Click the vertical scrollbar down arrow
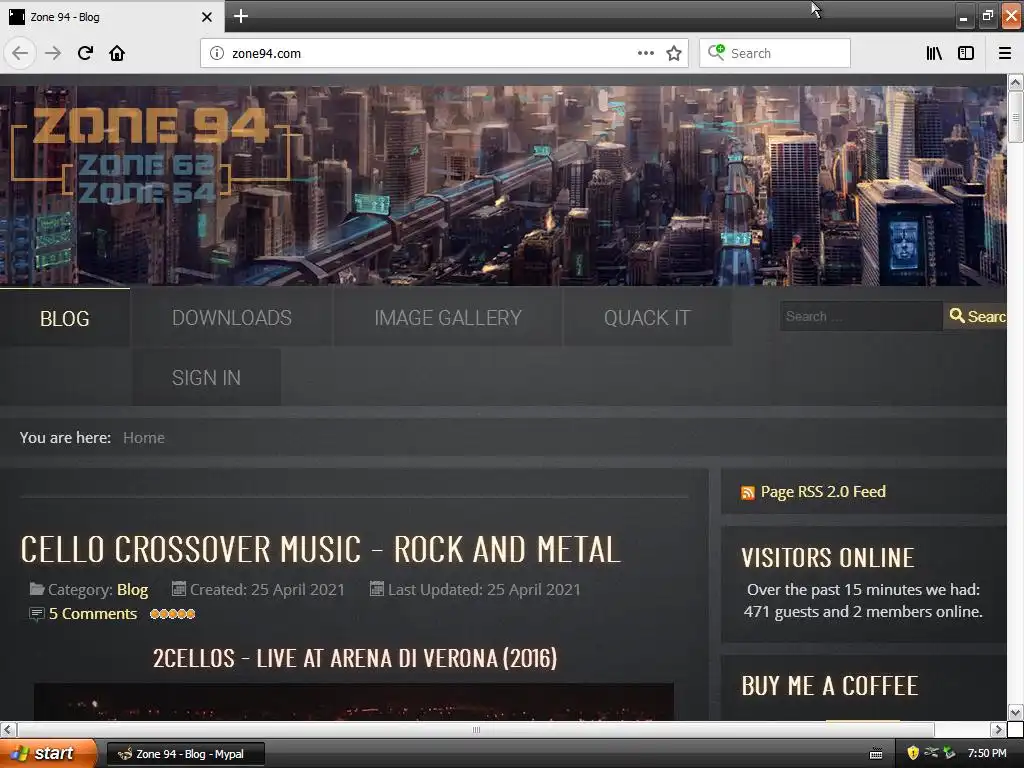This screenshot has height=768, width=1024. (x=1015, y=712)
